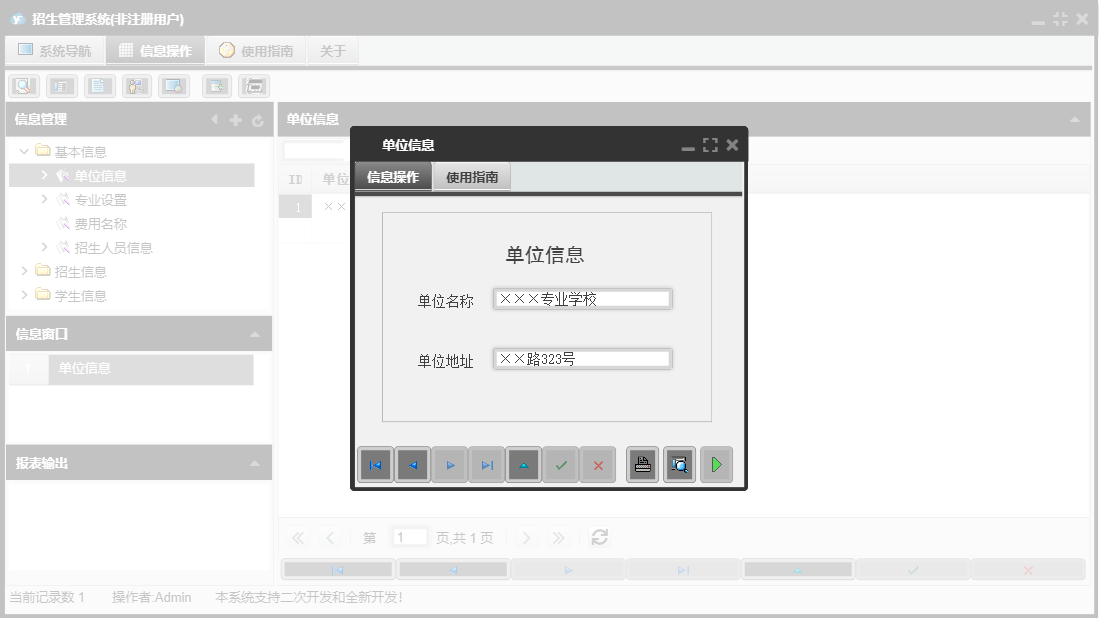Screen dimensions: 1099x618
Task: Open the person toolbar icon
Action: tap(136, 85)
